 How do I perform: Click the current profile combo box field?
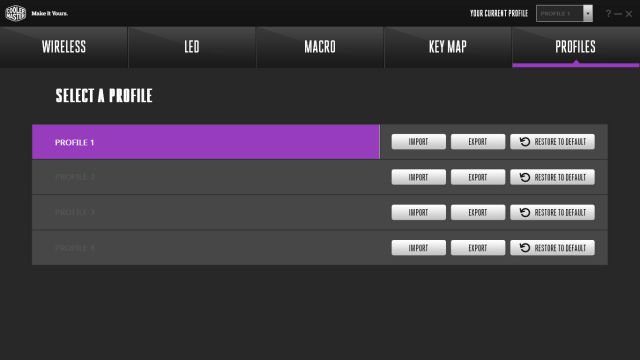pyautogui.click(x=560, y=13)
